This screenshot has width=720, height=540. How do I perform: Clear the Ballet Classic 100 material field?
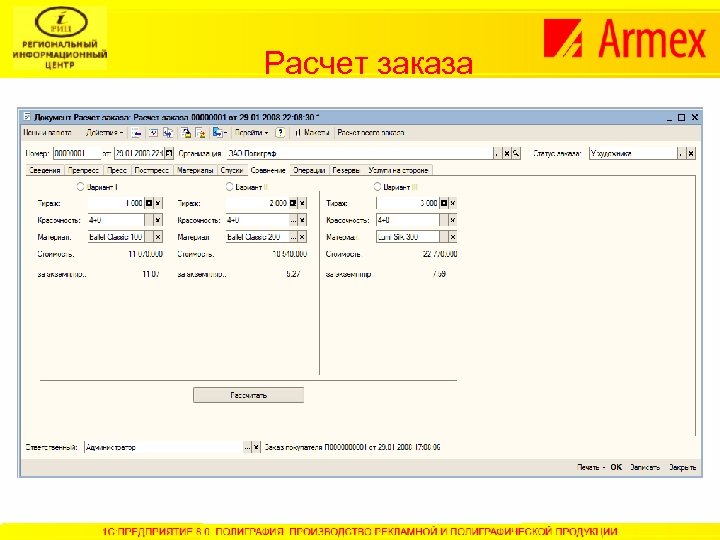(158, 237)
